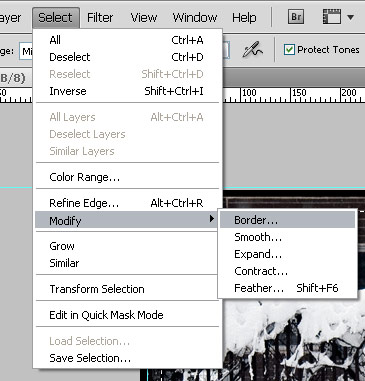Expand the Modify submenu arrow
Viewport: 365px width, 381px height.
pyautogui.click(x=211, y=219)
